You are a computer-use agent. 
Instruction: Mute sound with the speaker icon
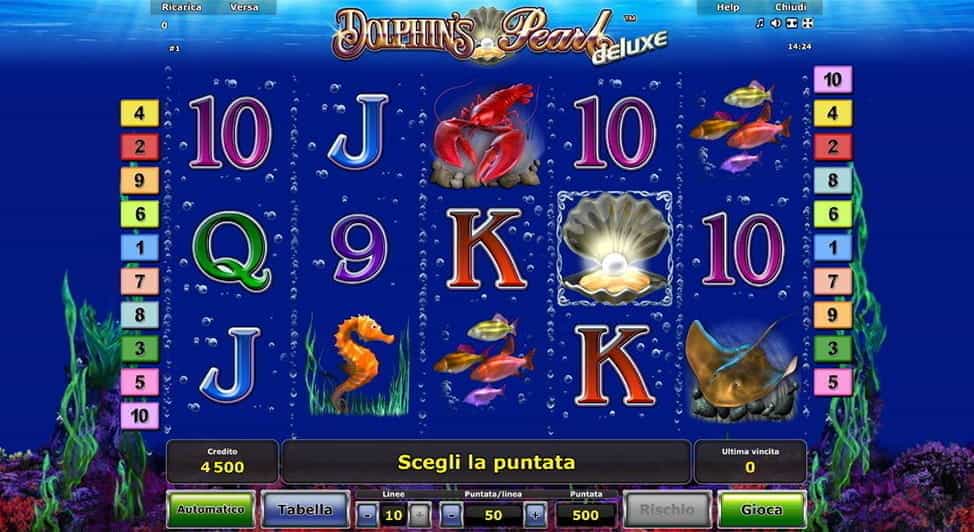click(x=775, y=23)
